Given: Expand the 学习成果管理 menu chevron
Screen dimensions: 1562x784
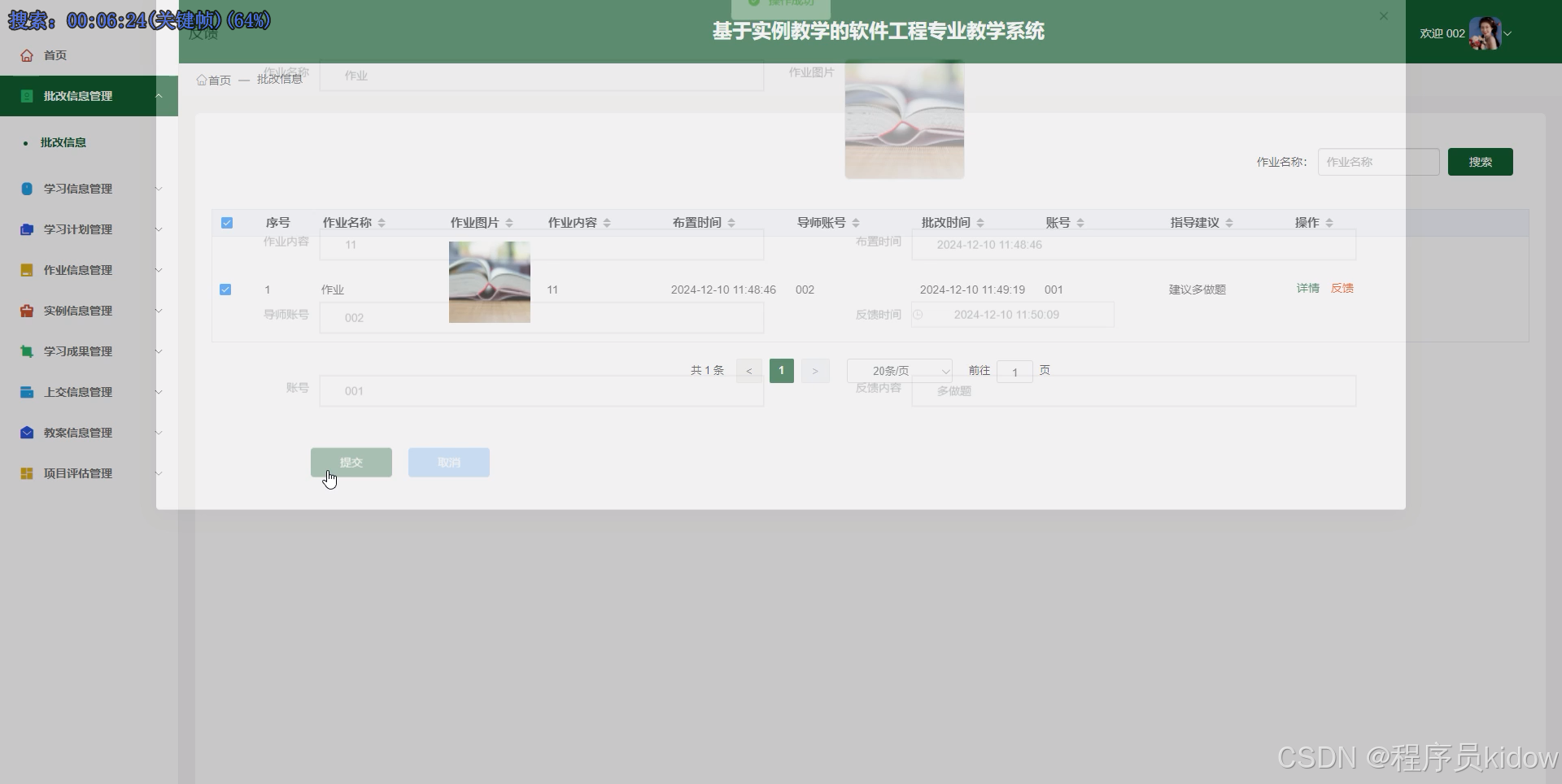Looking at the screenshot, I should (159, 351).
